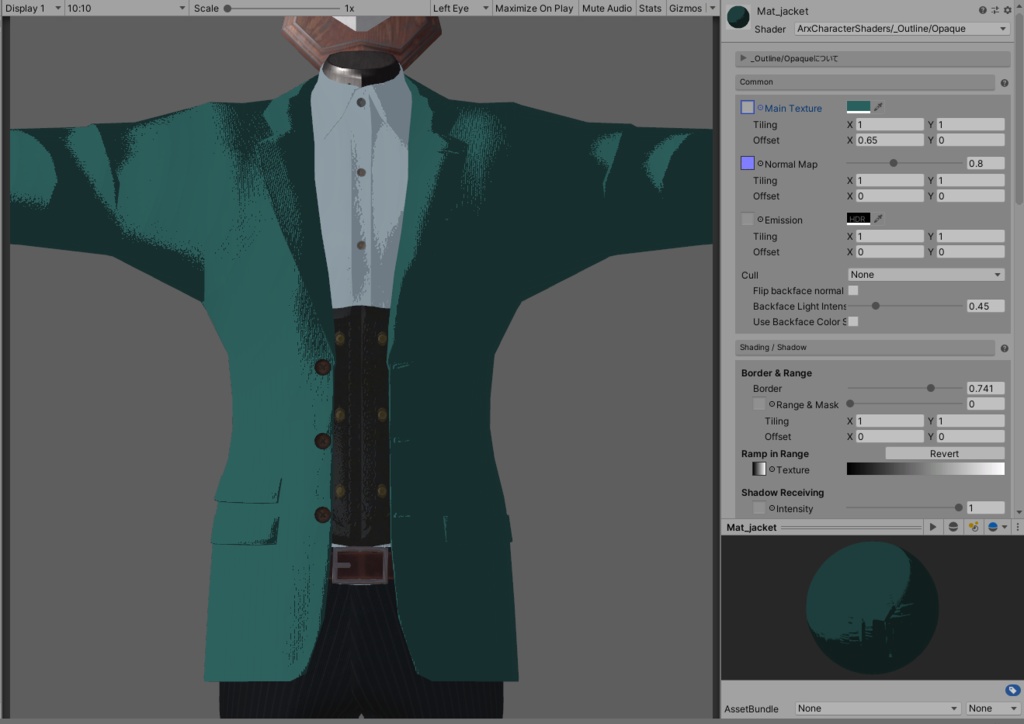Click the shader presets icon next to help

coord(995,10)
